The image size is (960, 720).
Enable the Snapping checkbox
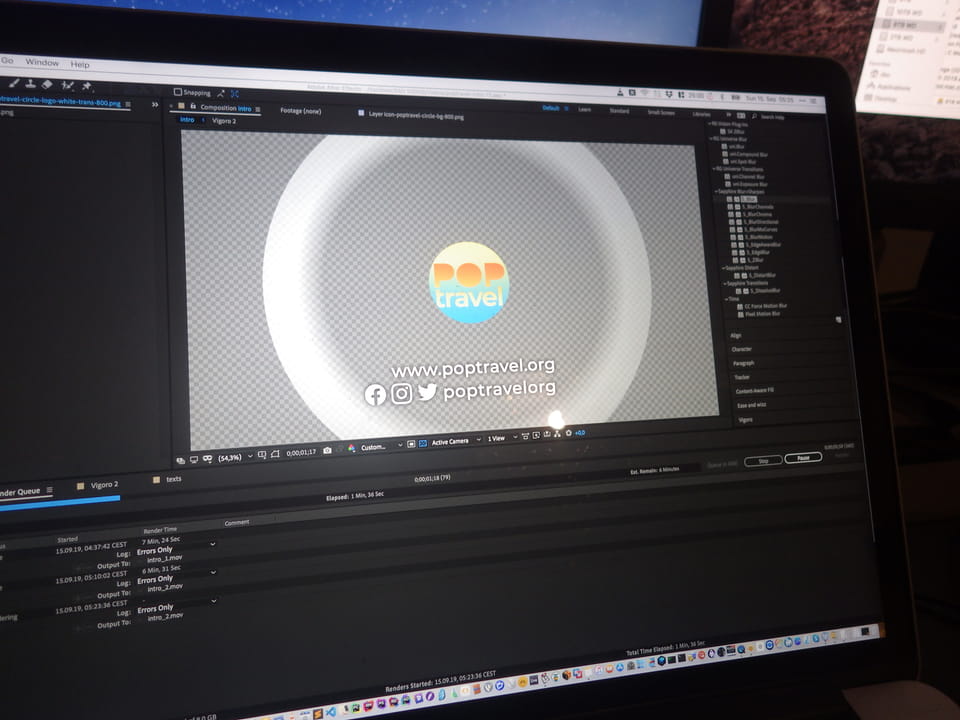(x=178, y=92)
